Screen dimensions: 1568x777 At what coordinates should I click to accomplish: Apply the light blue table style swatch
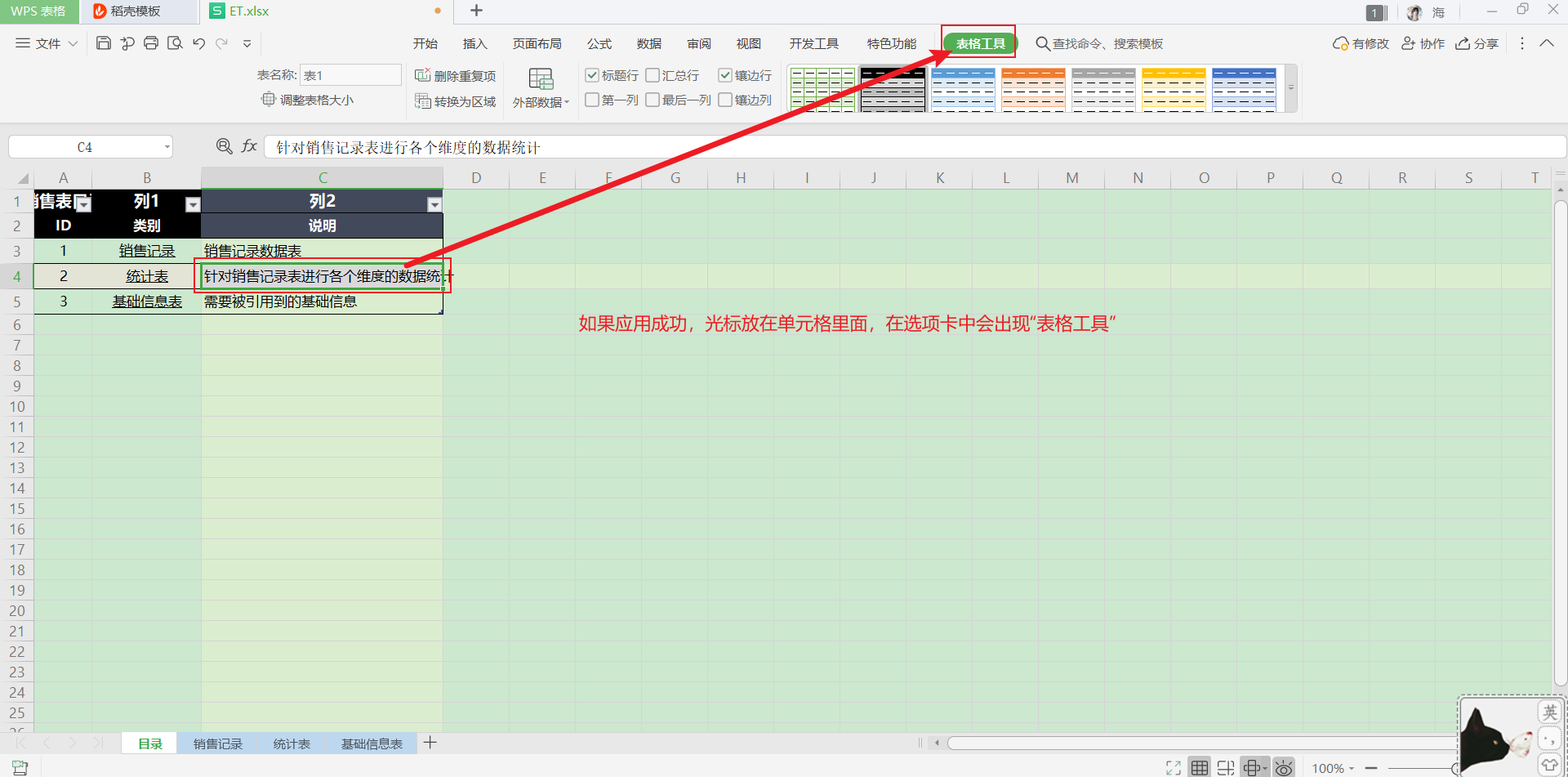pos(963,89)
